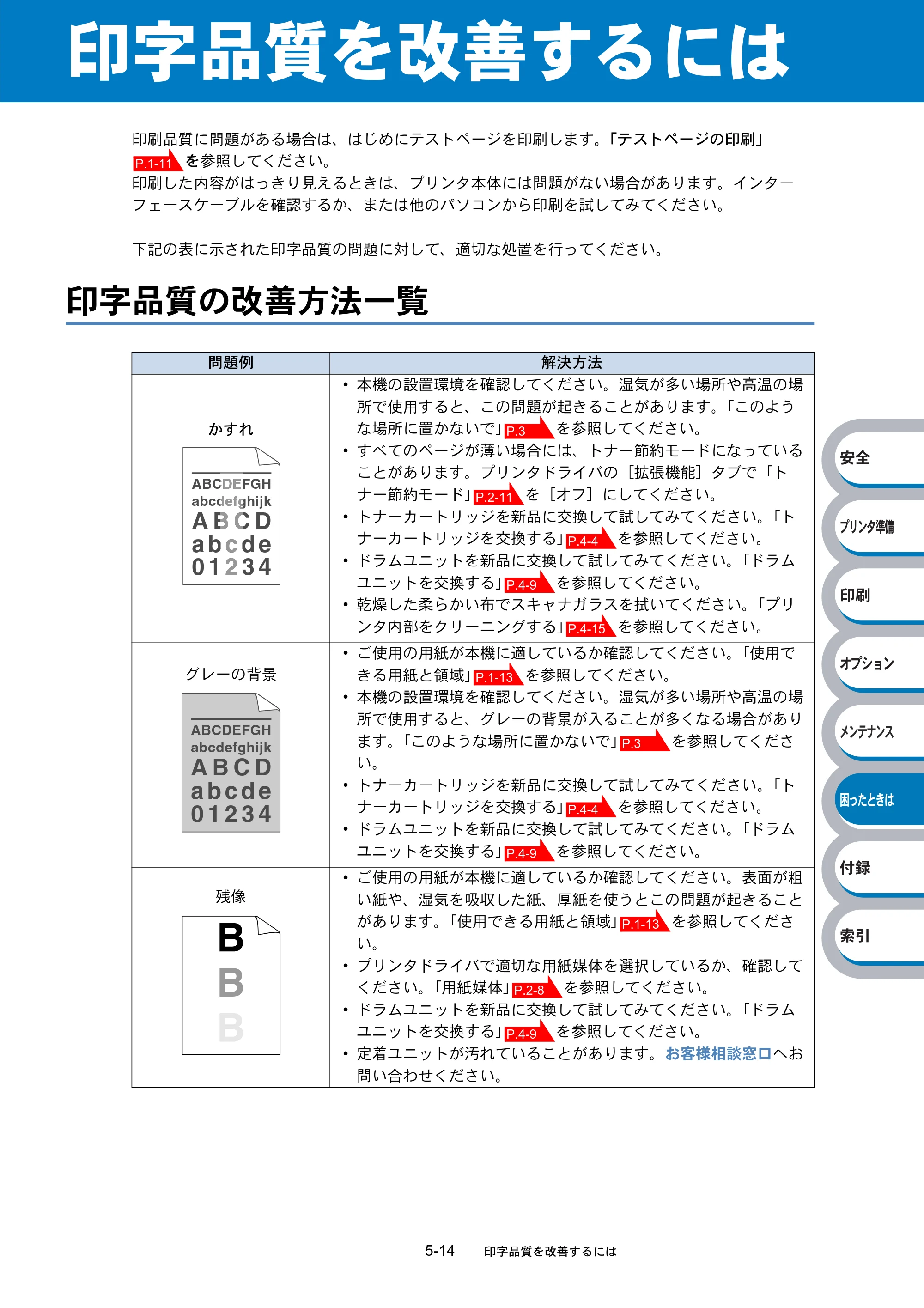This screenshot has width=924, height=1308.
Task: Click P.2-8 用紙媒体 reference link
Action: click(536, 988)
